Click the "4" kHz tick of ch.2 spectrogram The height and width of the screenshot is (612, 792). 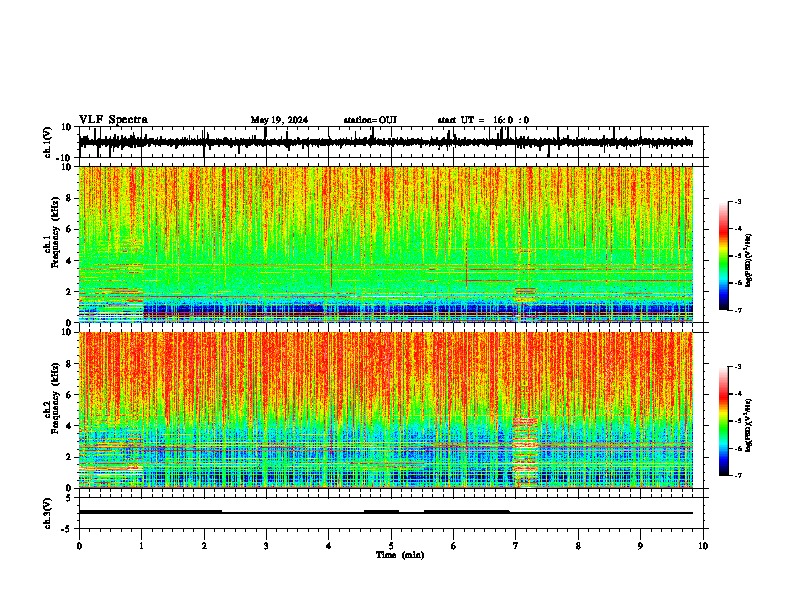click(70, 426)
